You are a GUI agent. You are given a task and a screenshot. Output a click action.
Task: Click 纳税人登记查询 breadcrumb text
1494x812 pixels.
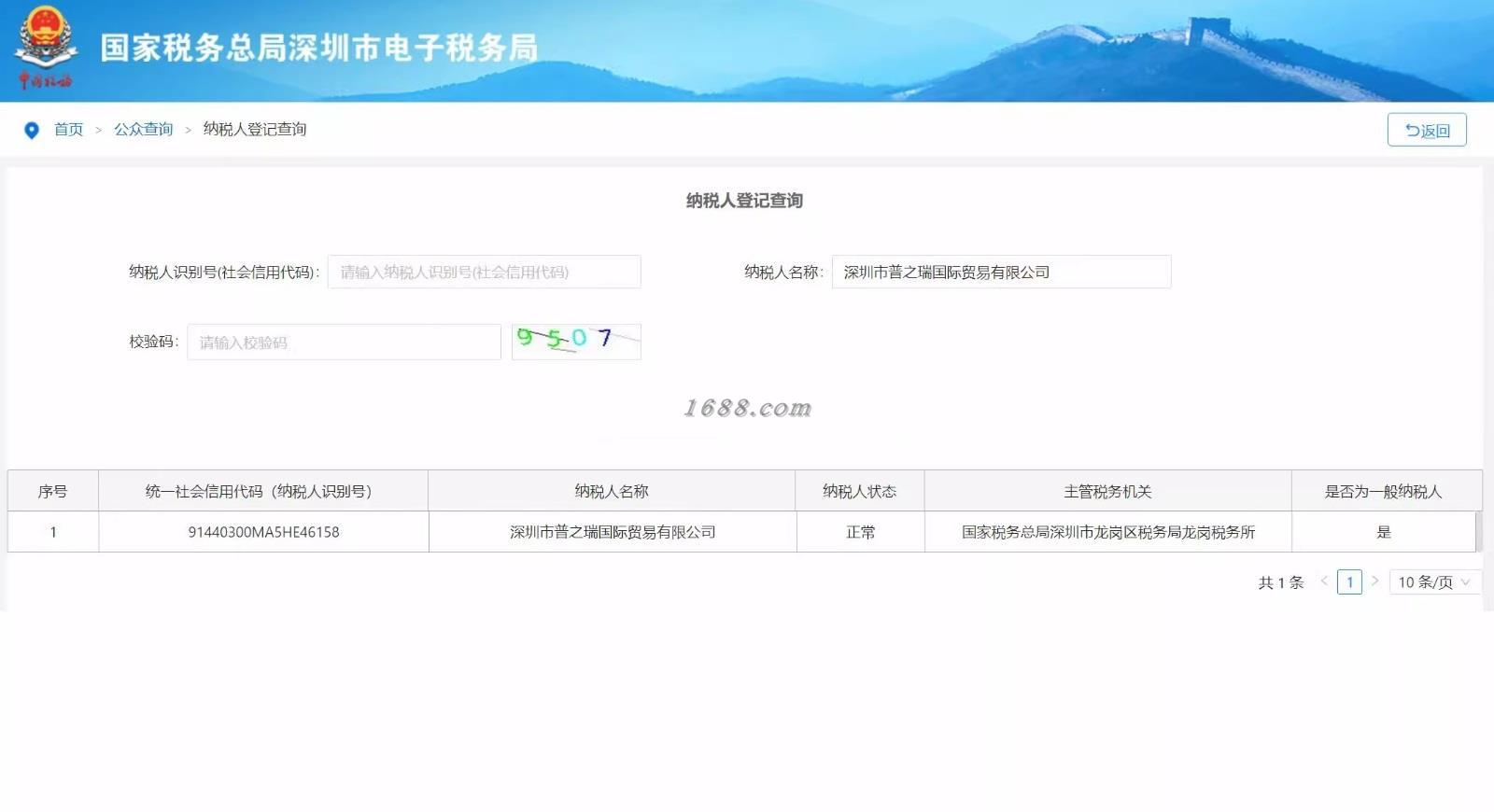pos(255,129)
